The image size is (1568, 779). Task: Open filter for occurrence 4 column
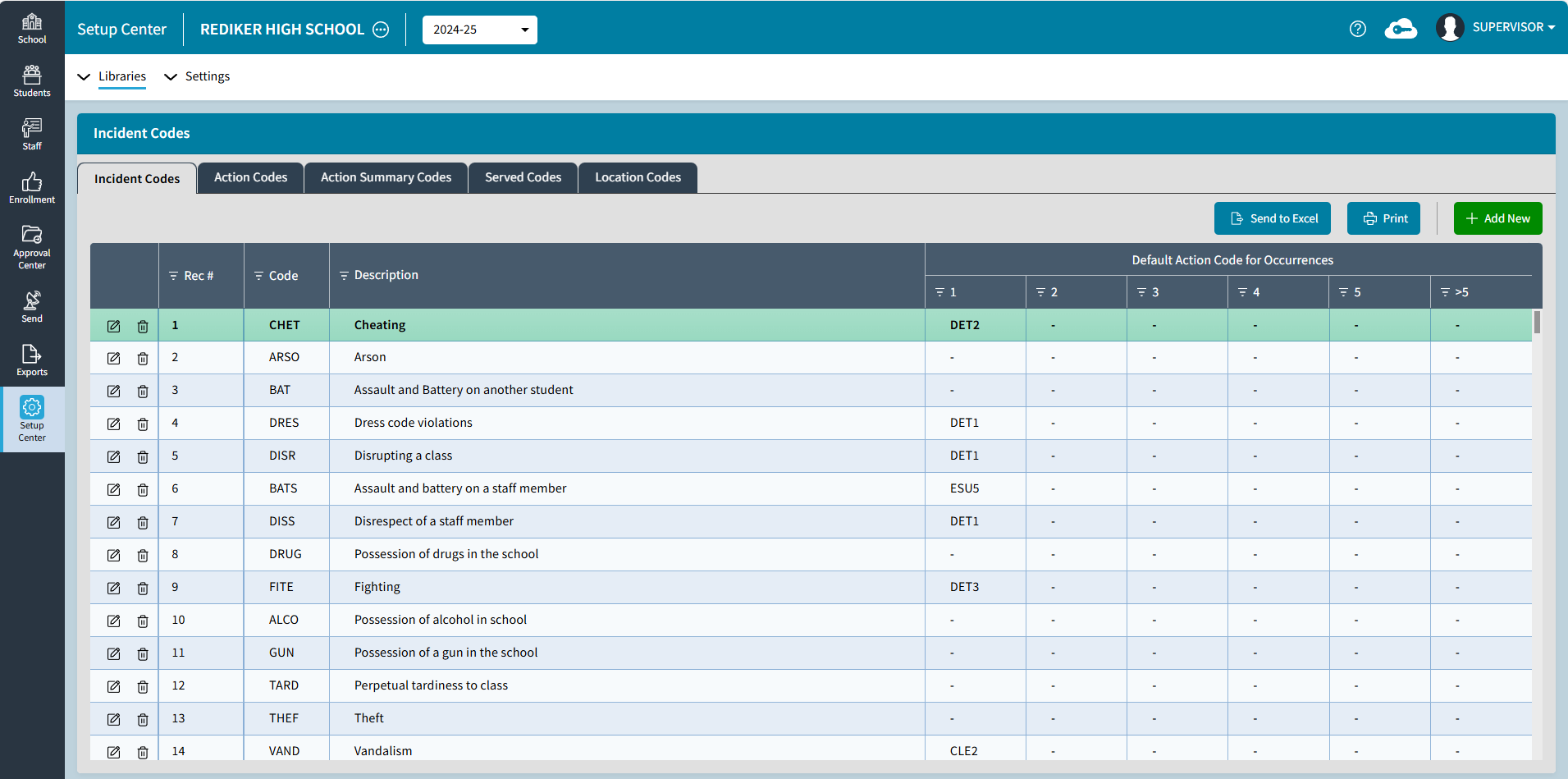(x=1242, y=292)
